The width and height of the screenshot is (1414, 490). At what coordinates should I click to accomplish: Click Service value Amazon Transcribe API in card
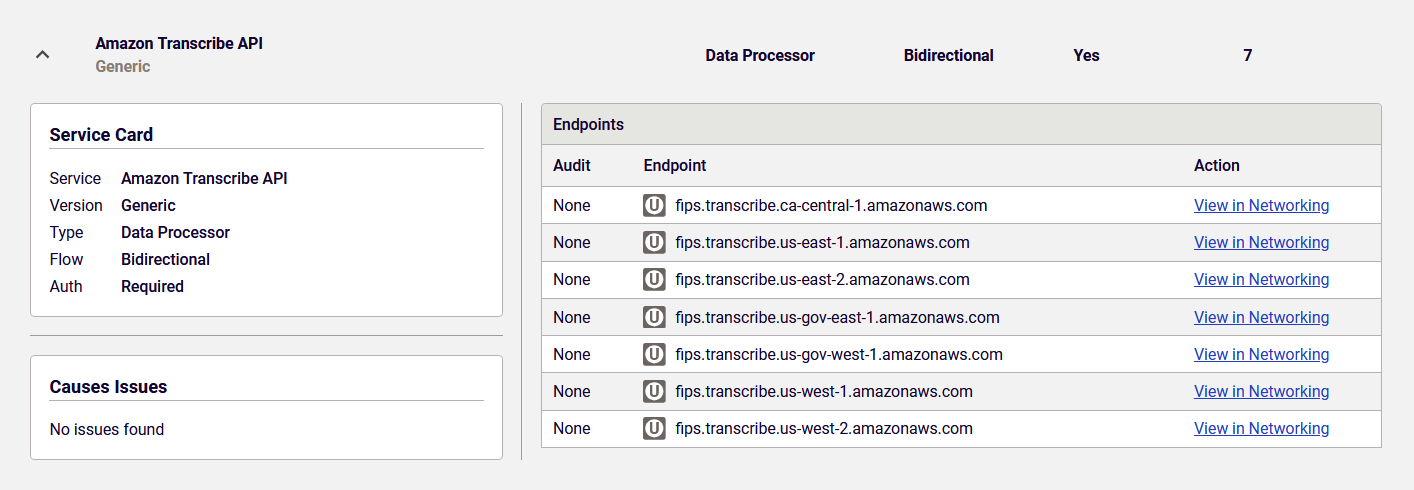coord(204,179)
